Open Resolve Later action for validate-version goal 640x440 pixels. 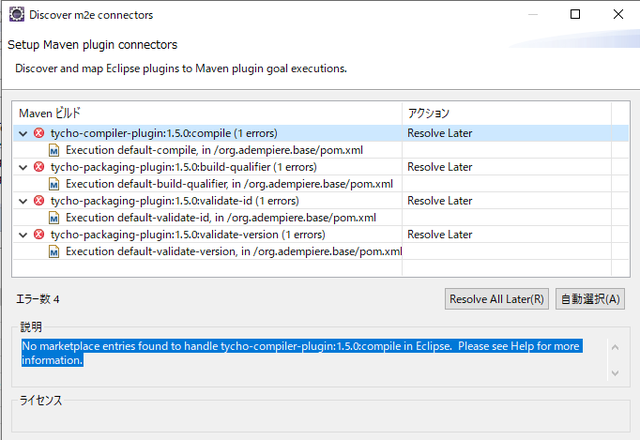pyautogui.click(x=440, y=235)
